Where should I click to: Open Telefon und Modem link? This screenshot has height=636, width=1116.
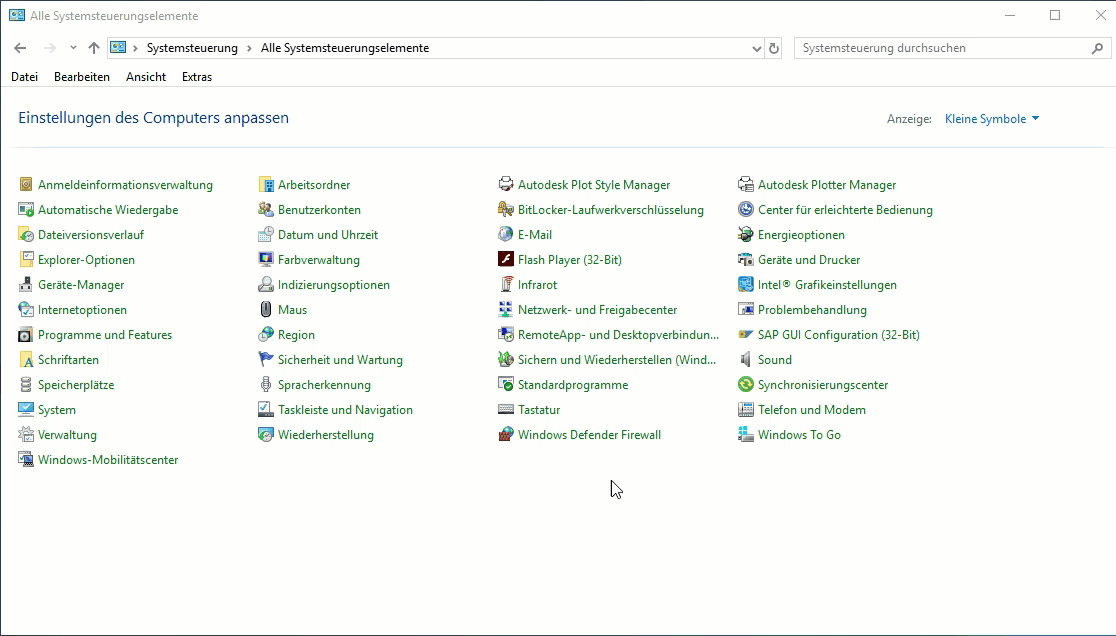pos(811,410)
